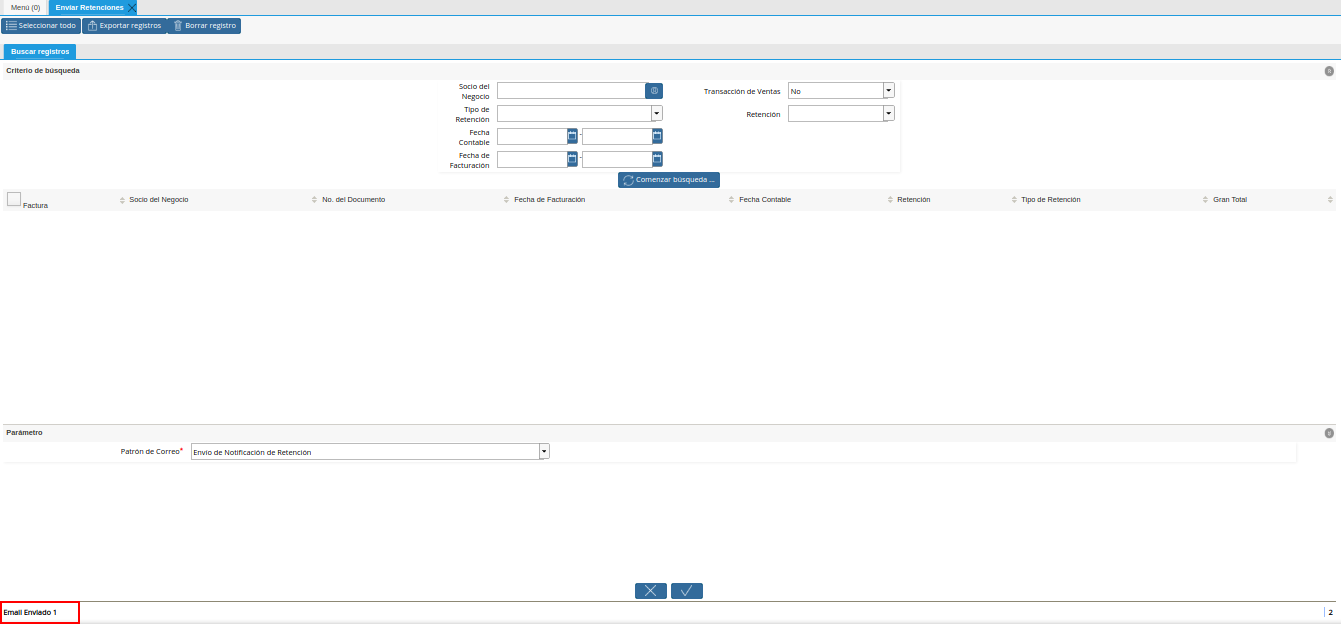Focus the Fecha Contable end date field
This screenshot has width=1341, height=624.
click(x=617, y=136)
